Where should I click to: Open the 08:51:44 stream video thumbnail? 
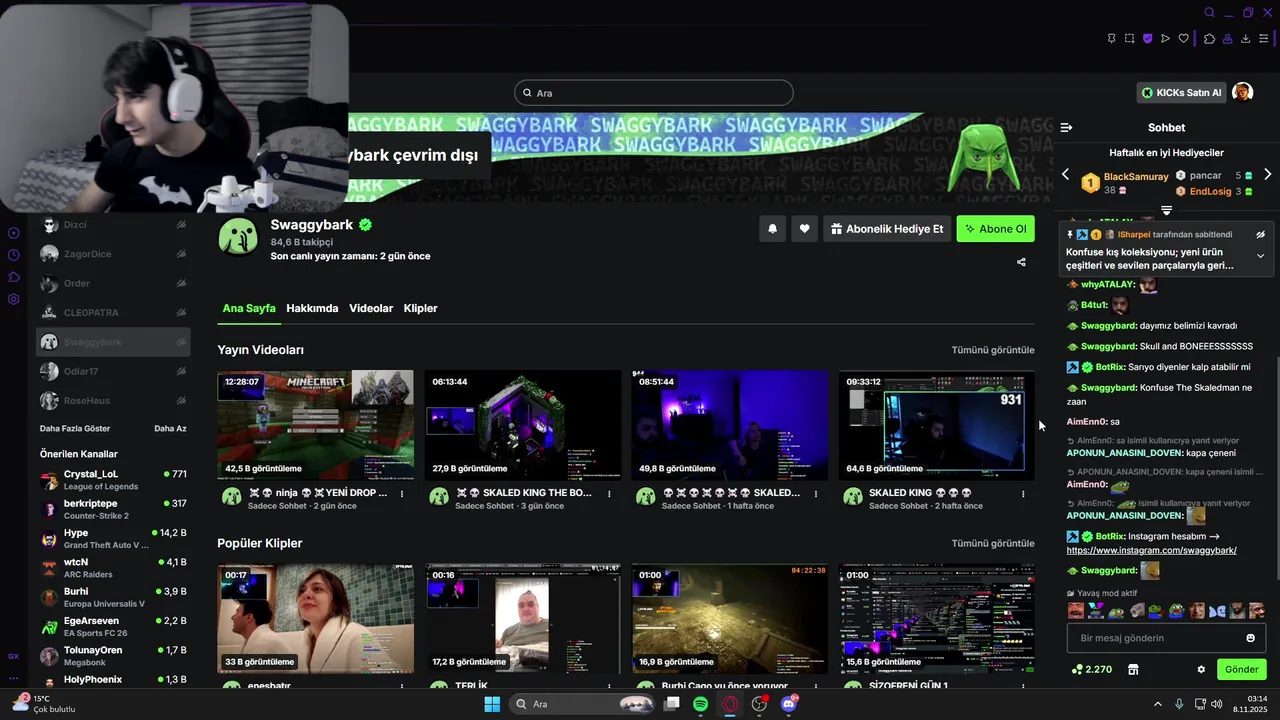click(729, 425)
